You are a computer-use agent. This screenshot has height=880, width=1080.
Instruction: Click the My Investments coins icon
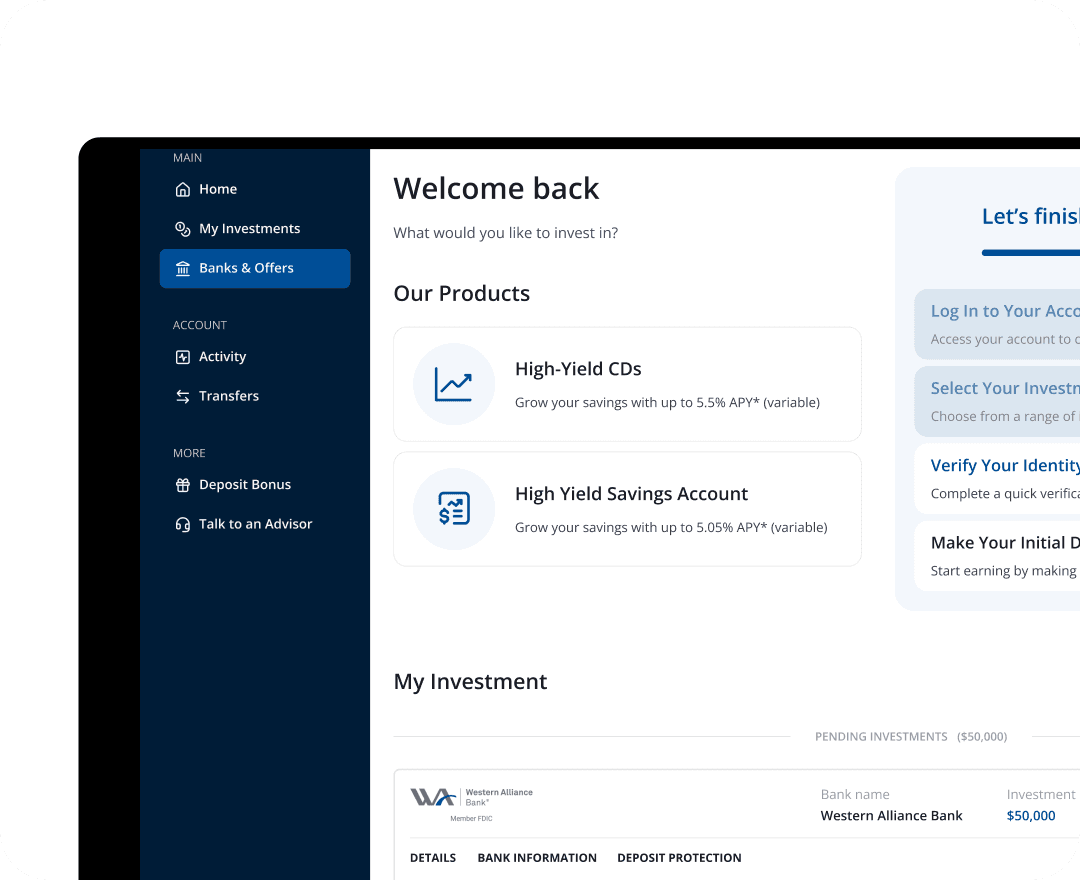pyautogui.click(x=182, y=229)
